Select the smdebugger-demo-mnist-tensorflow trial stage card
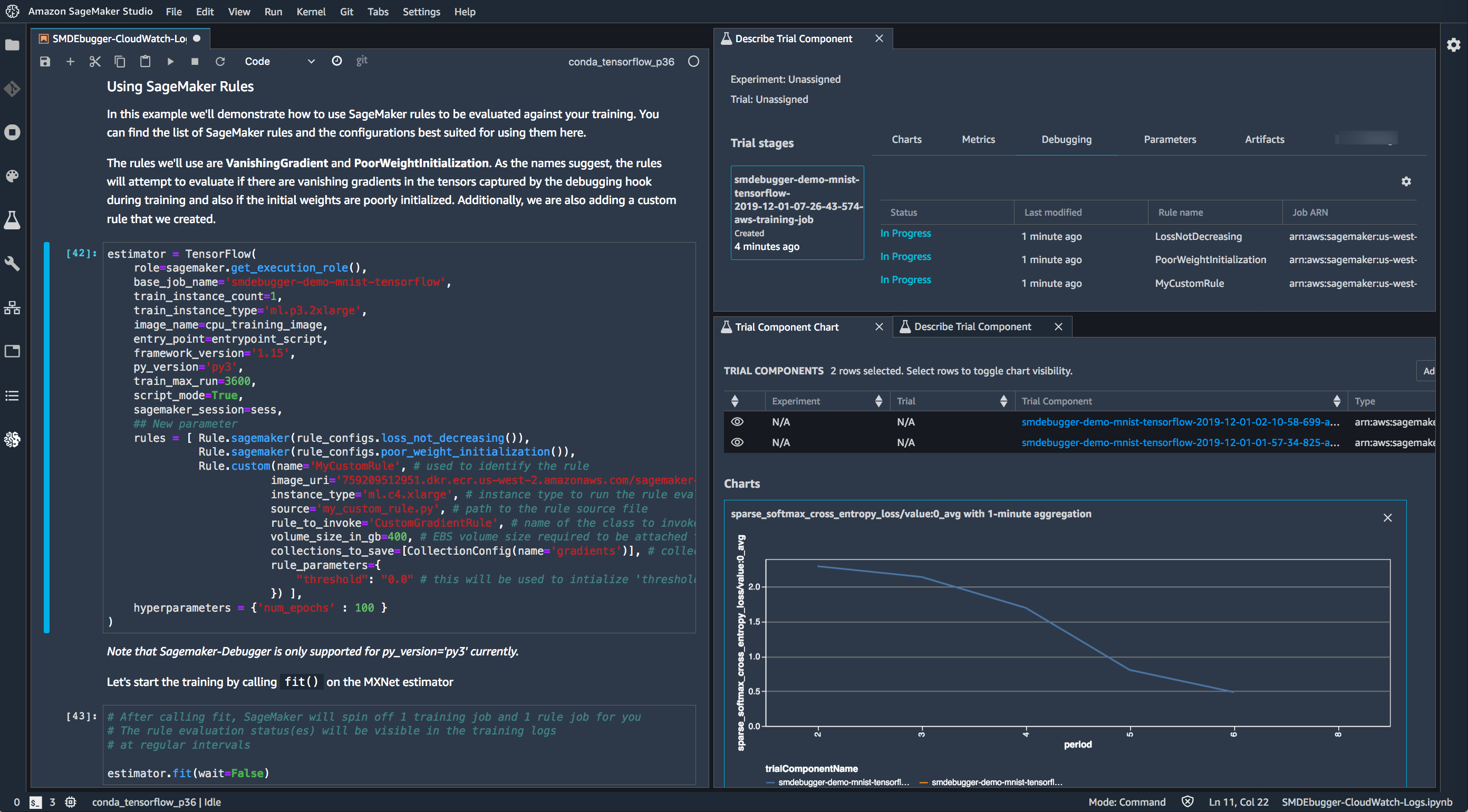The height and width of the screenshot is (812, 1468). [797, 212]
